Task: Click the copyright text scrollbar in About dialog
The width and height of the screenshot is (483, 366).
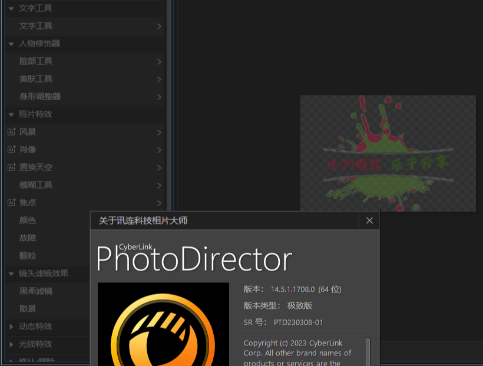Action: click(368, 352)
